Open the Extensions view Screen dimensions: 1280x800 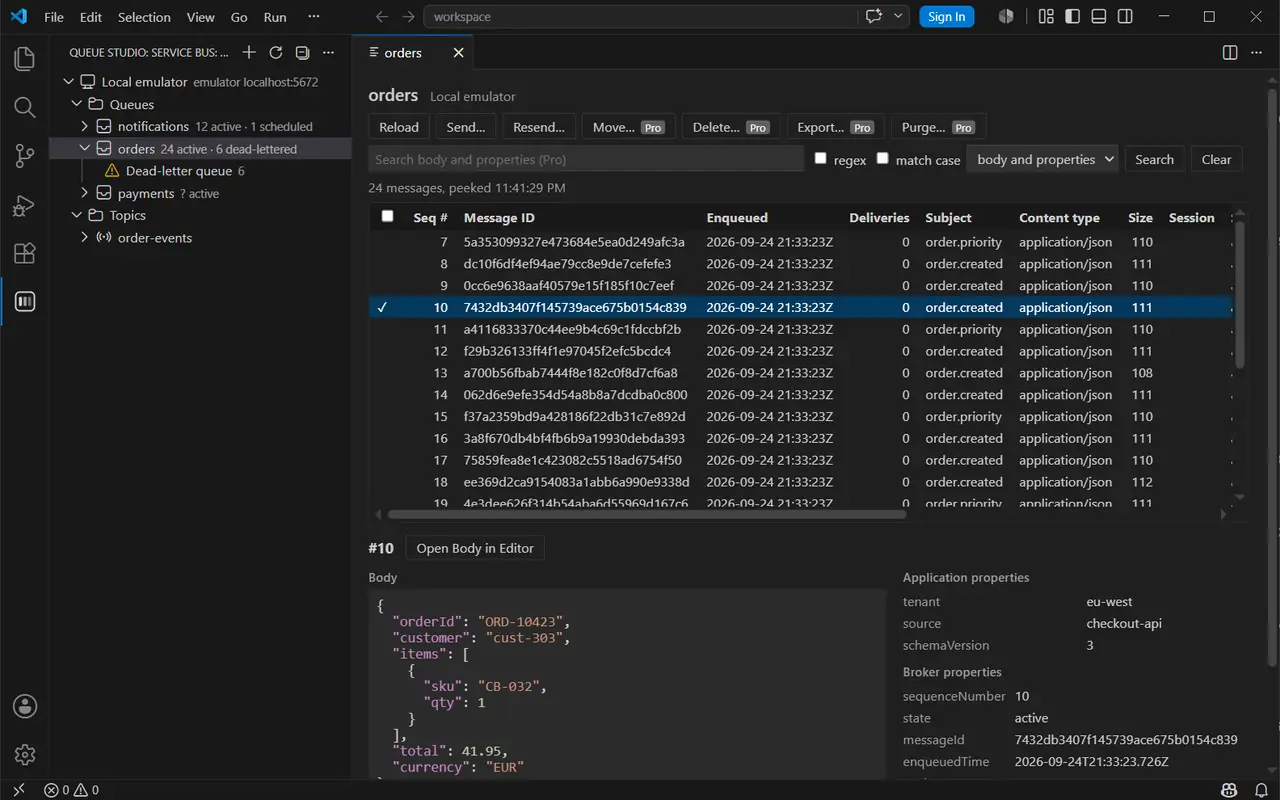(x=25, y=253)
